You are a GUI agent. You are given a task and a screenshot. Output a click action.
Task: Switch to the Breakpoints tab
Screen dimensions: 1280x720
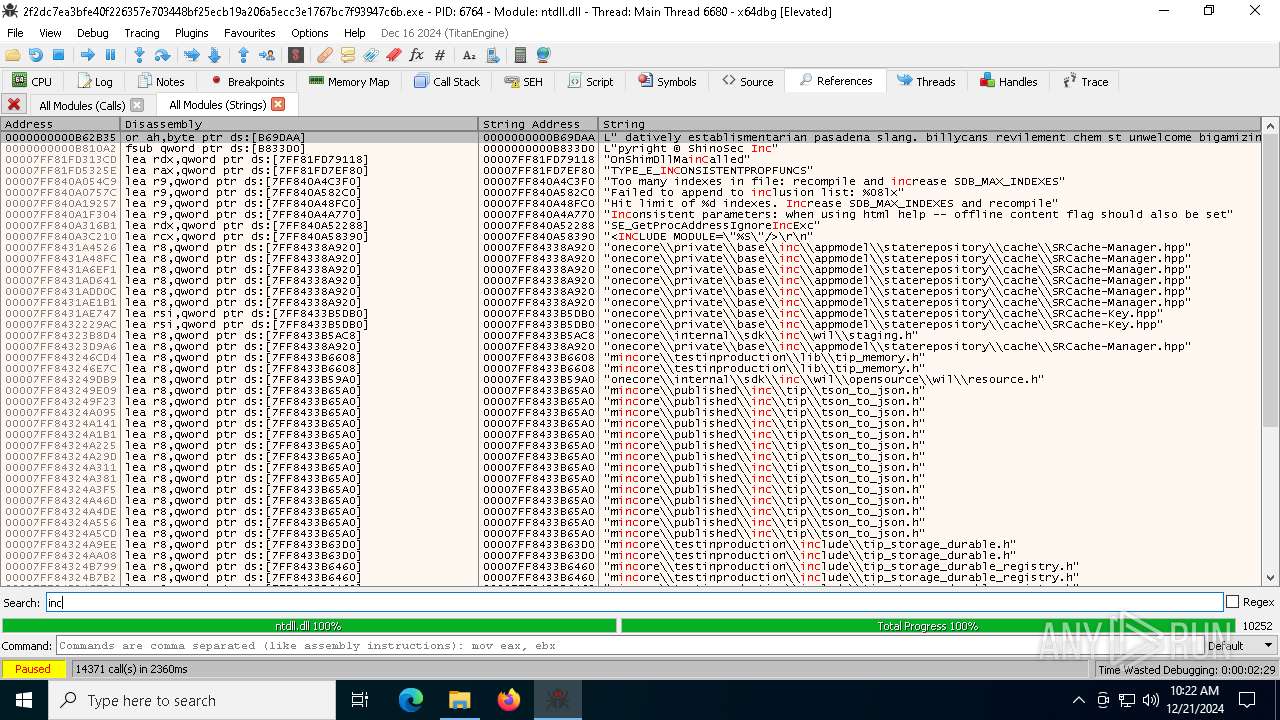[248, 81]
